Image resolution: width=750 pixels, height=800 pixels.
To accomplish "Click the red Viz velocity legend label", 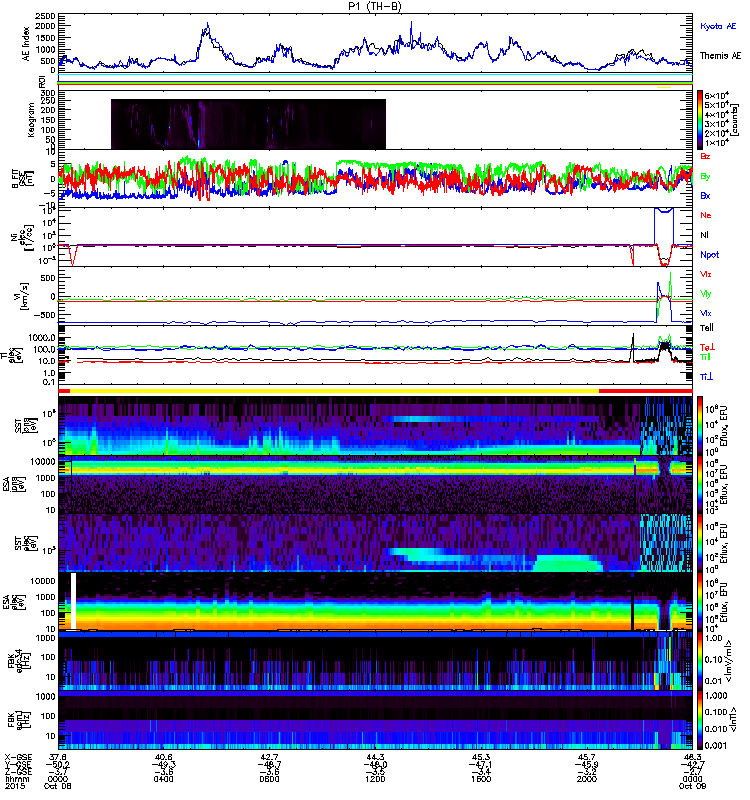I will [706, 274].
